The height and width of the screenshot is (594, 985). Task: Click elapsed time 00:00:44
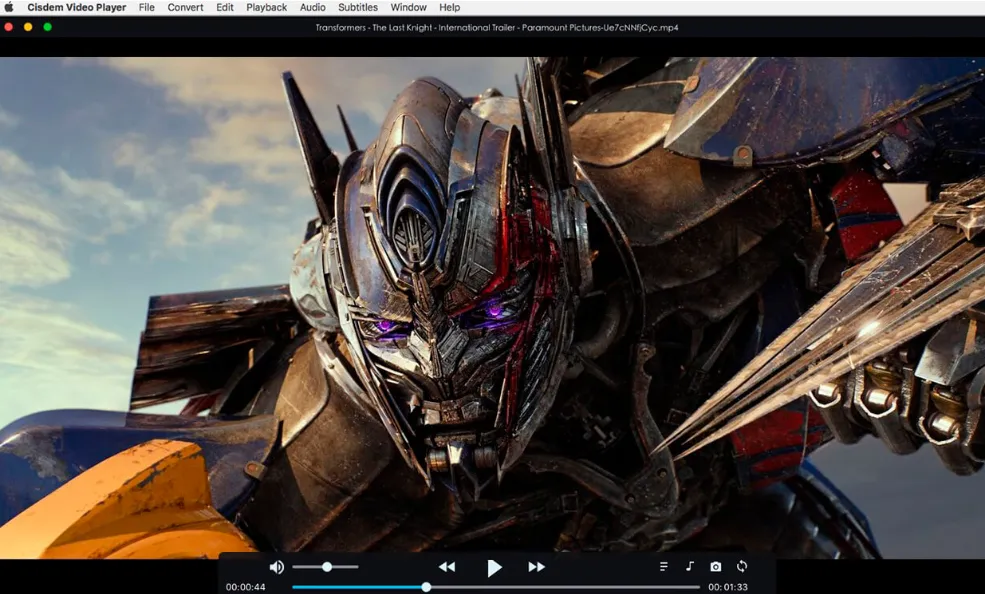click(246, 587)
